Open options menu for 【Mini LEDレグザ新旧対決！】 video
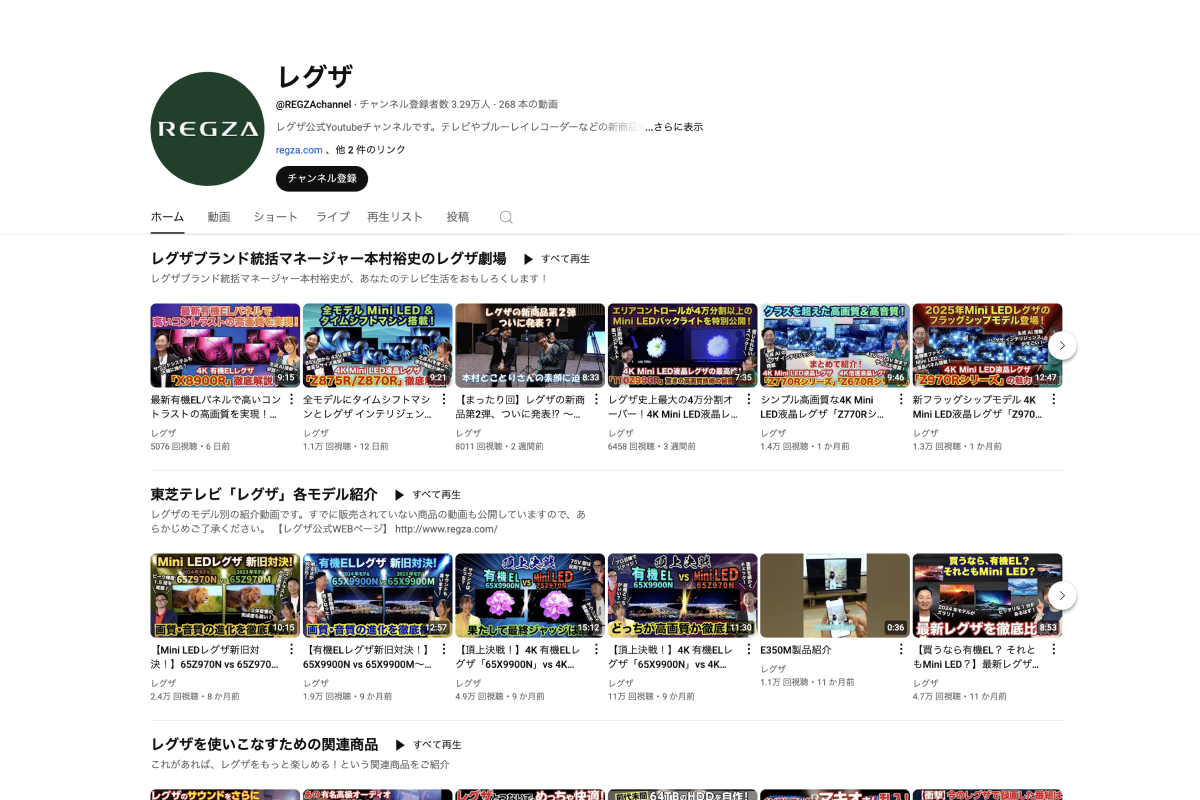1200x800 pixels. pyautogui.click(x=292, y=650)
